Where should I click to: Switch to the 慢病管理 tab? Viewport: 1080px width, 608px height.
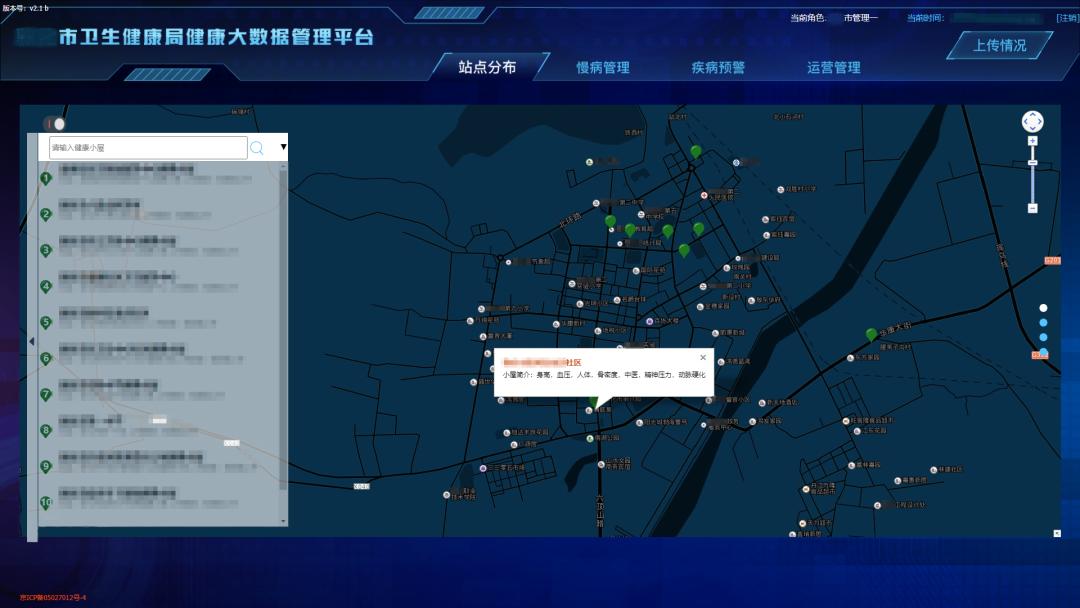(x=601, y=67)
